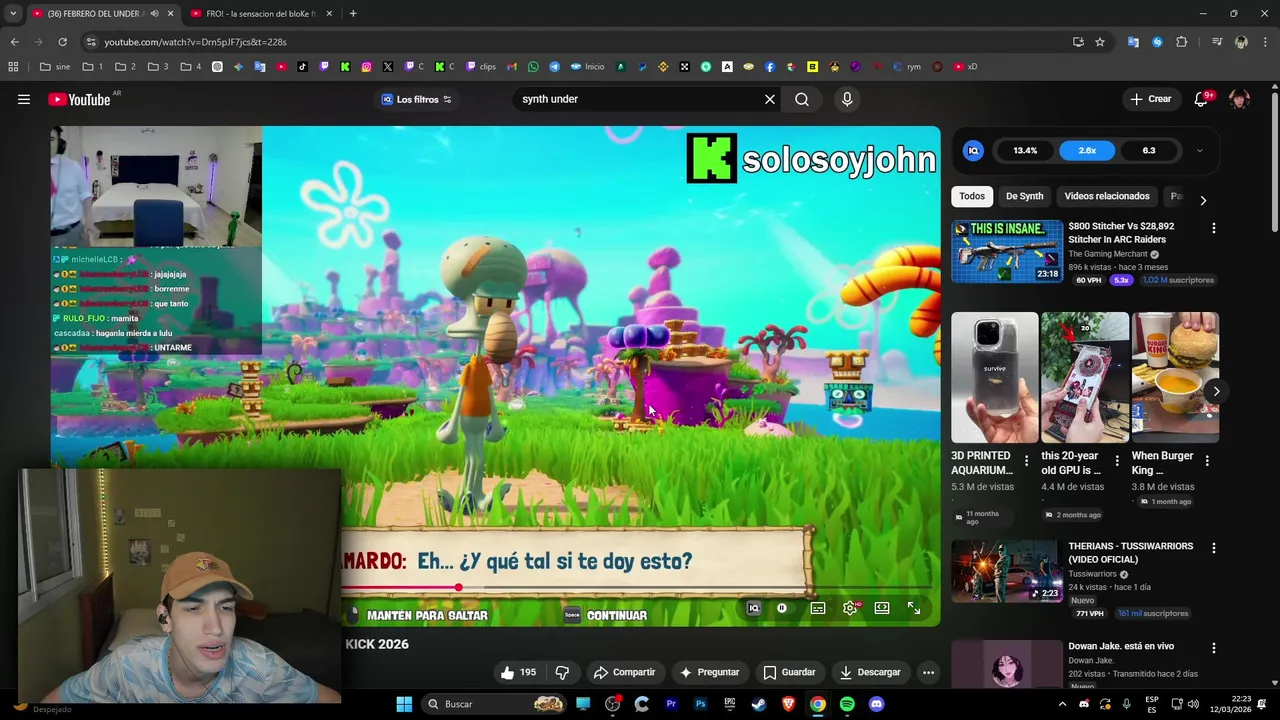Open the Steam taskbar icon
Screen dimensions: 1280x720
[759, 704]
